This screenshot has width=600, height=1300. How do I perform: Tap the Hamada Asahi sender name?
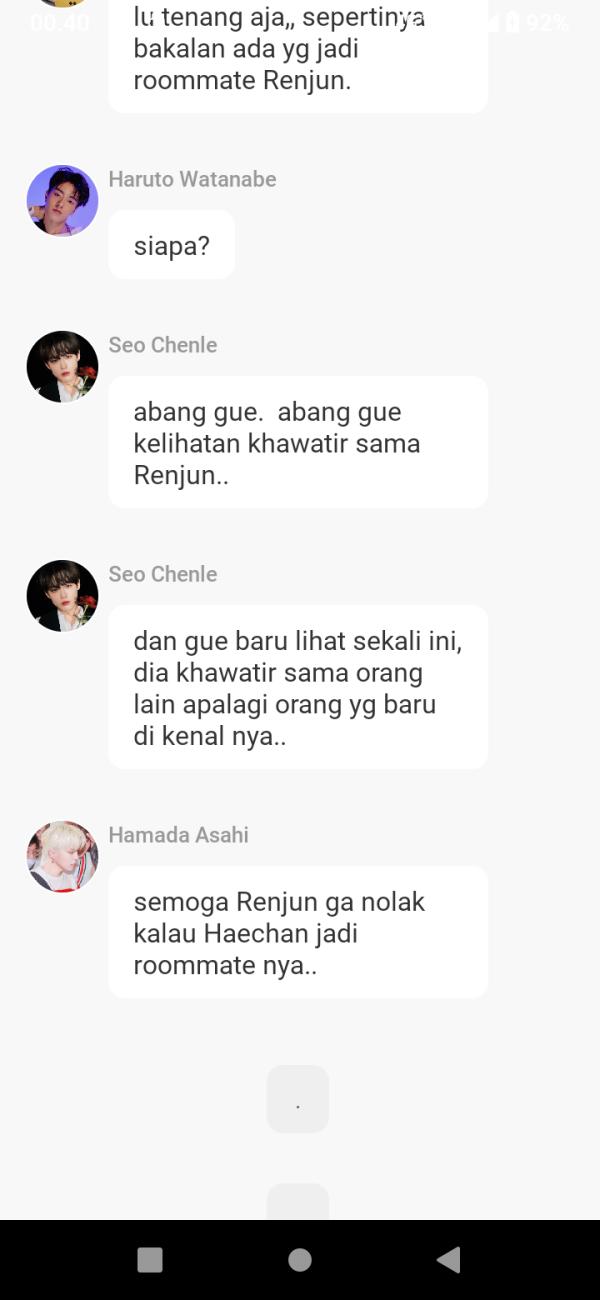(x=179, y=835)
